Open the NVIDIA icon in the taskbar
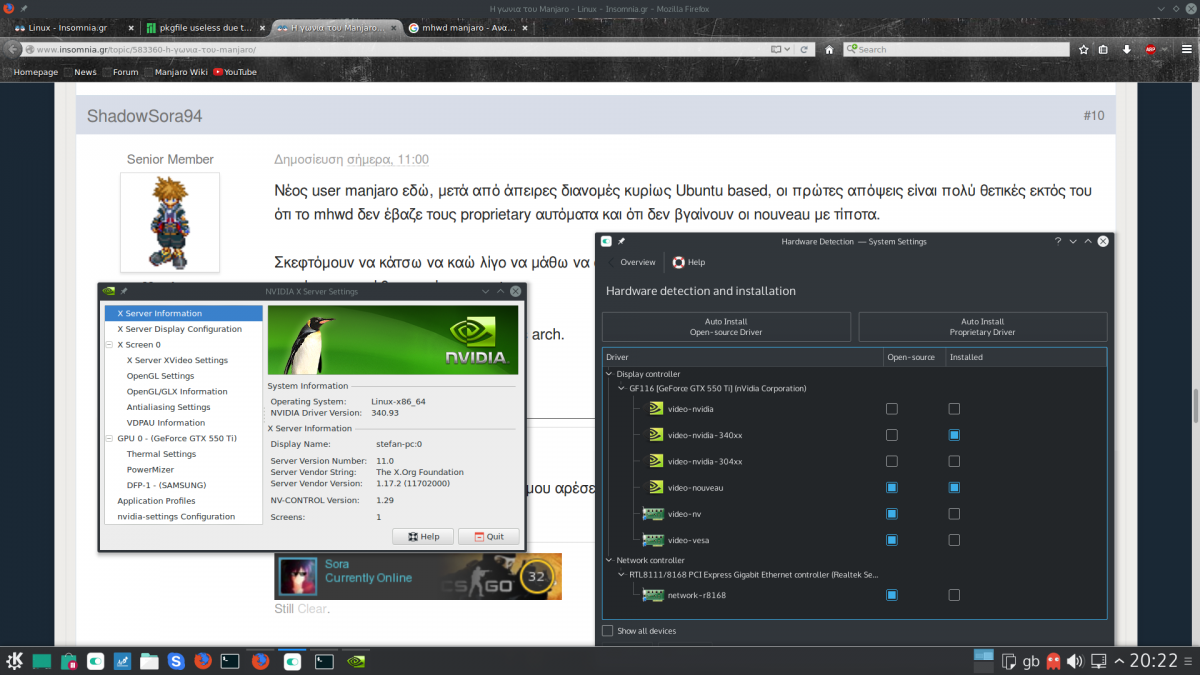Viewport: 1200px width, 675px height. [x=354, y=661]
